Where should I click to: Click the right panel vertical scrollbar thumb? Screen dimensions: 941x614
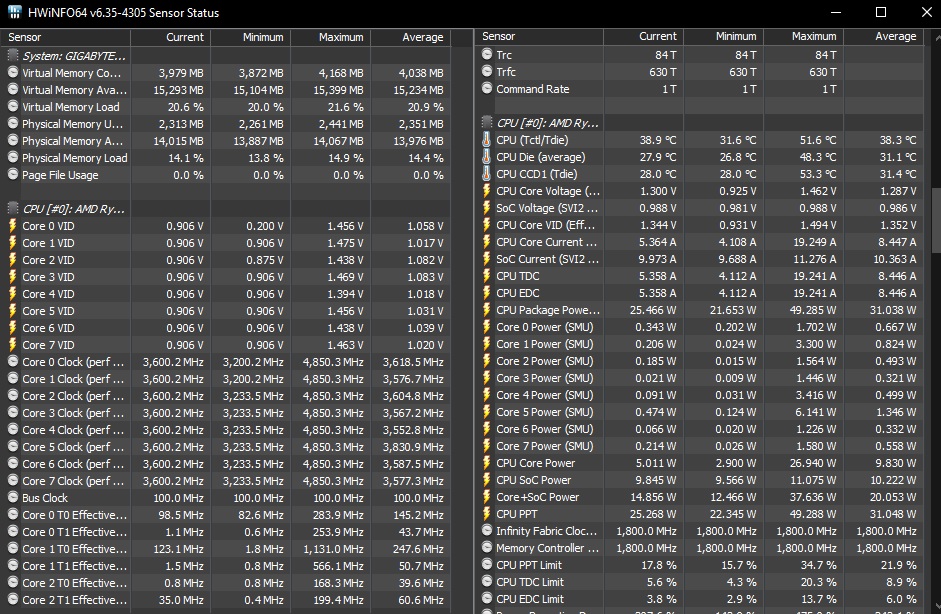tap(936, 221)
